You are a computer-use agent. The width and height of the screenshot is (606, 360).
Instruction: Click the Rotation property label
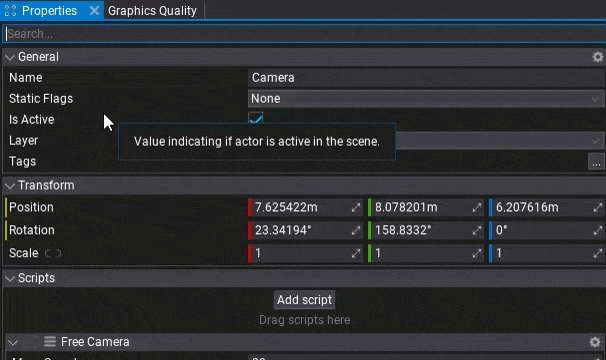[x=32, y=230]
